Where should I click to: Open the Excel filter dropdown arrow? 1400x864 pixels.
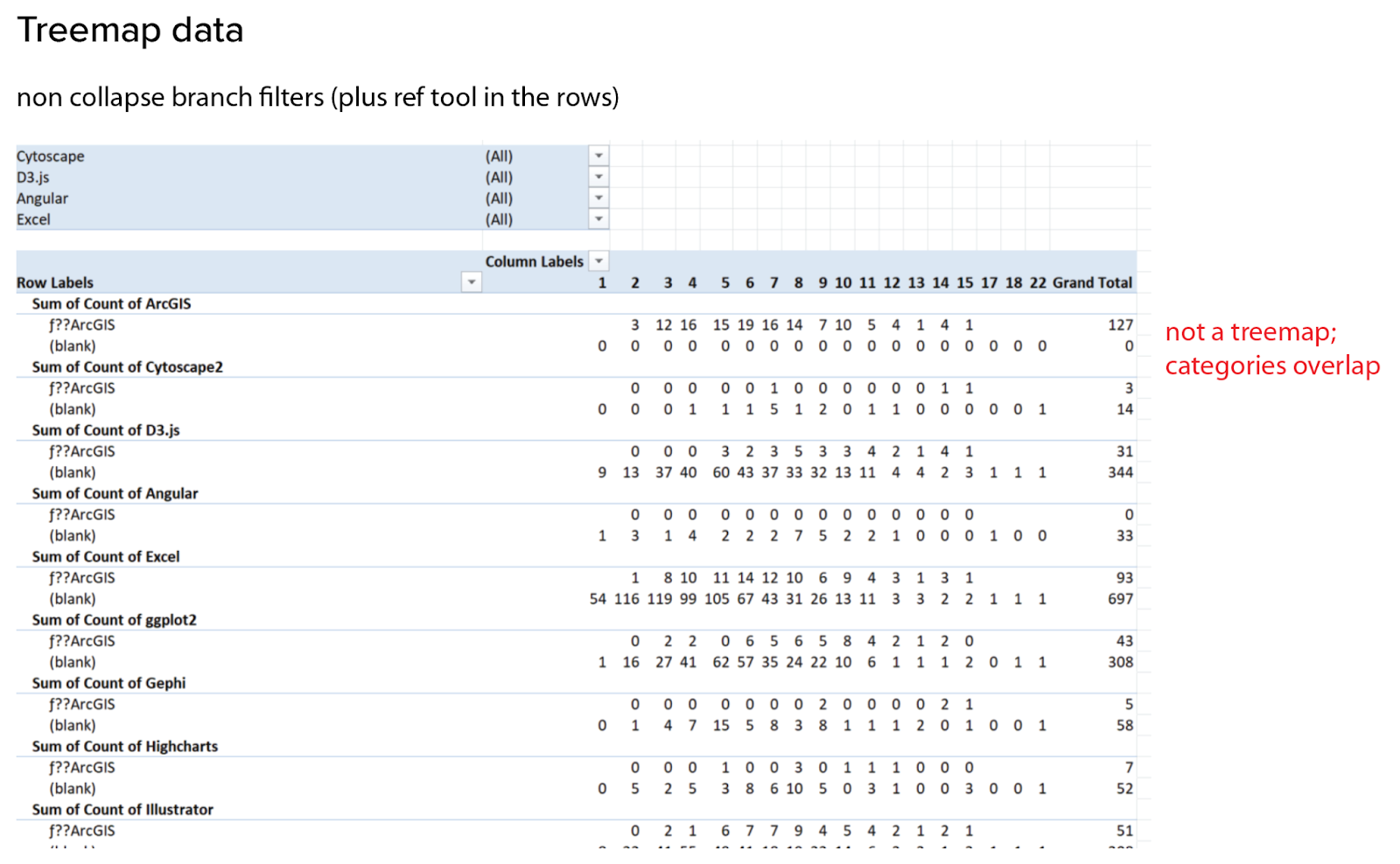[x=598, y=219]
